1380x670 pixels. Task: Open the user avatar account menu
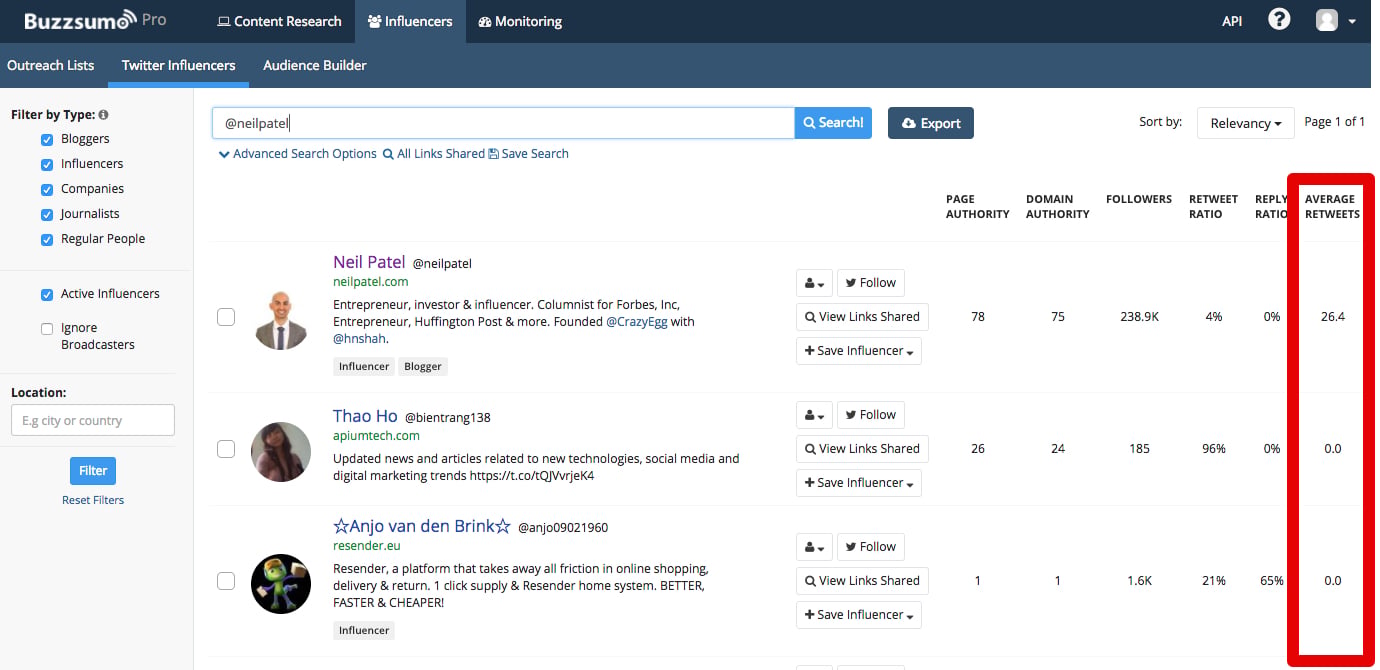[1336, 20]
